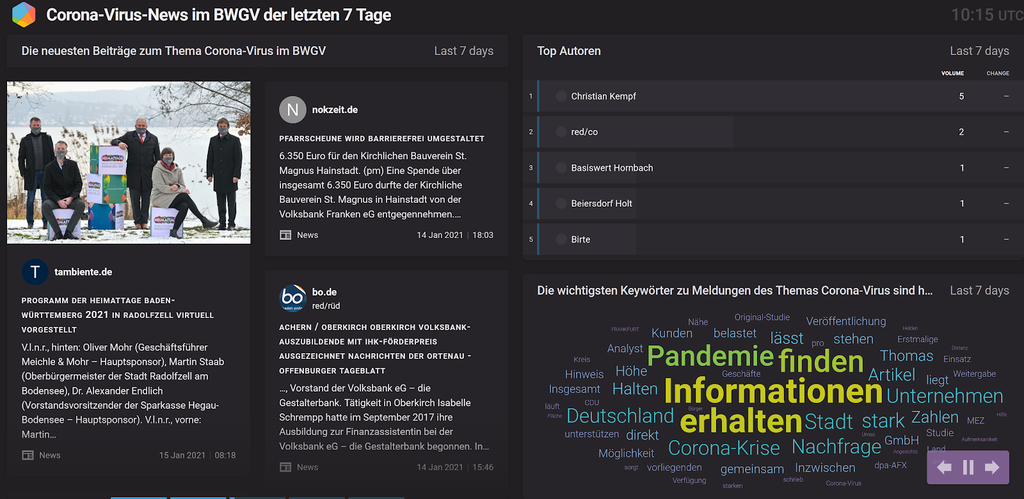Open 'Last 7 days' range in keywords panel
Screen dimensions: 1024x499
[x=979, y=291]
